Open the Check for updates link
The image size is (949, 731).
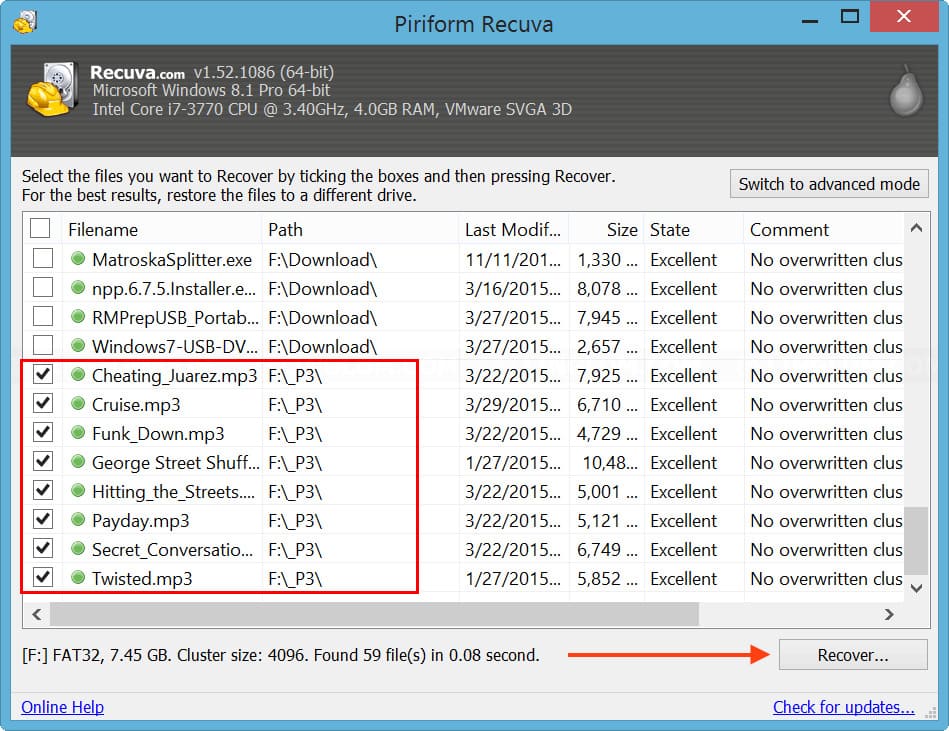coord(843,707)
